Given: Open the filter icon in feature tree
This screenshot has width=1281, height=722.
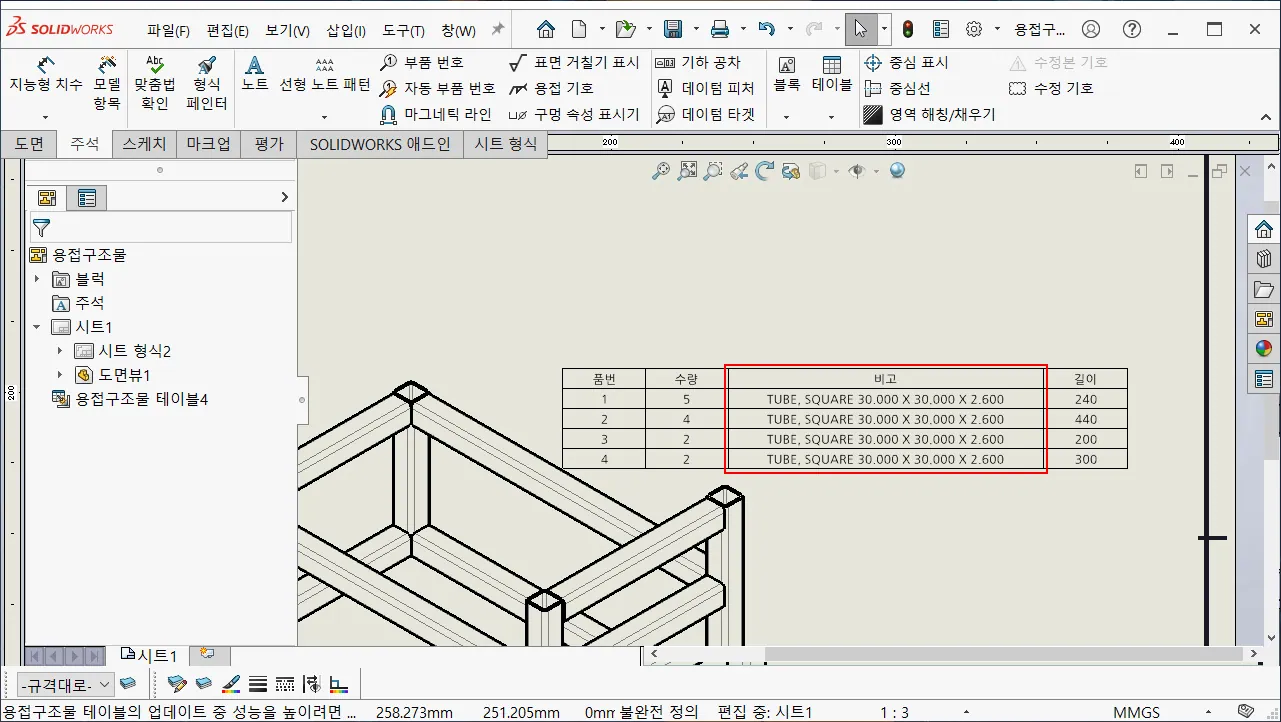Looking at the screenshot, I should [41, 227].
